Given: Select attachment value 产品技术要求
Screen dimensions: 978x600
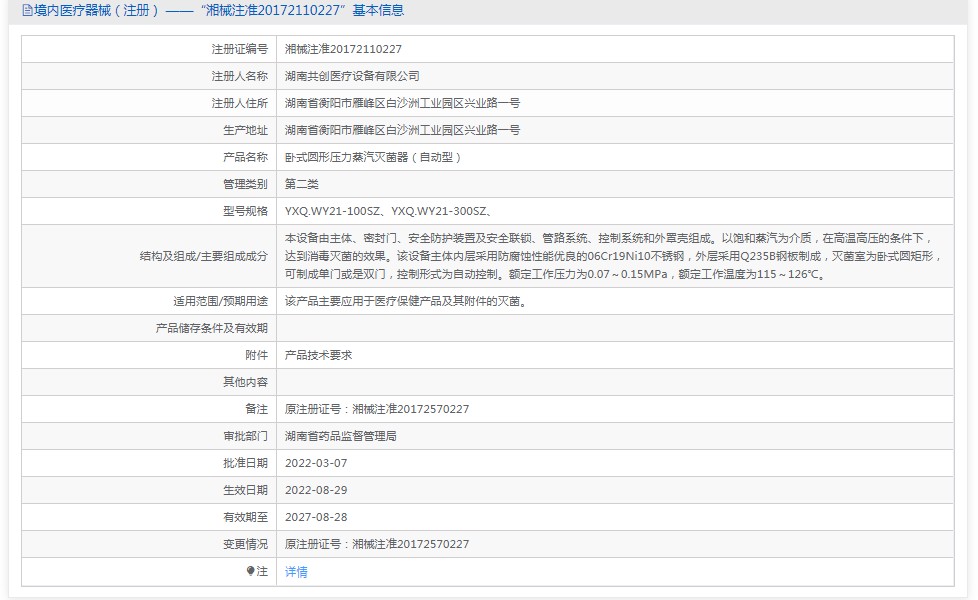Looking at the screenshot, I should click(x=318, y=355).
